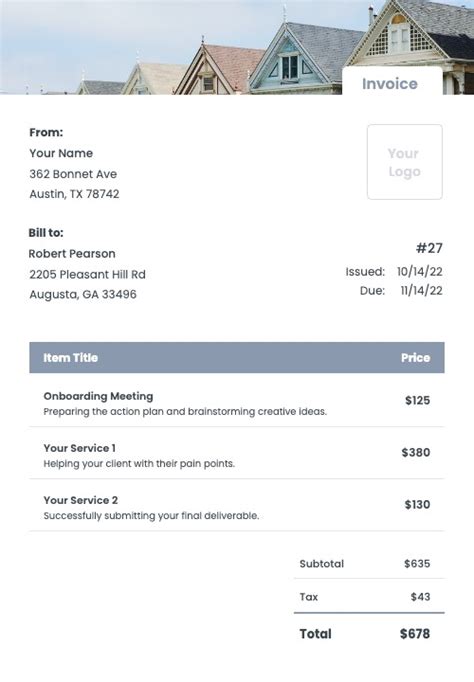
Task: Click the Tax amount $43
Action: 420,597
